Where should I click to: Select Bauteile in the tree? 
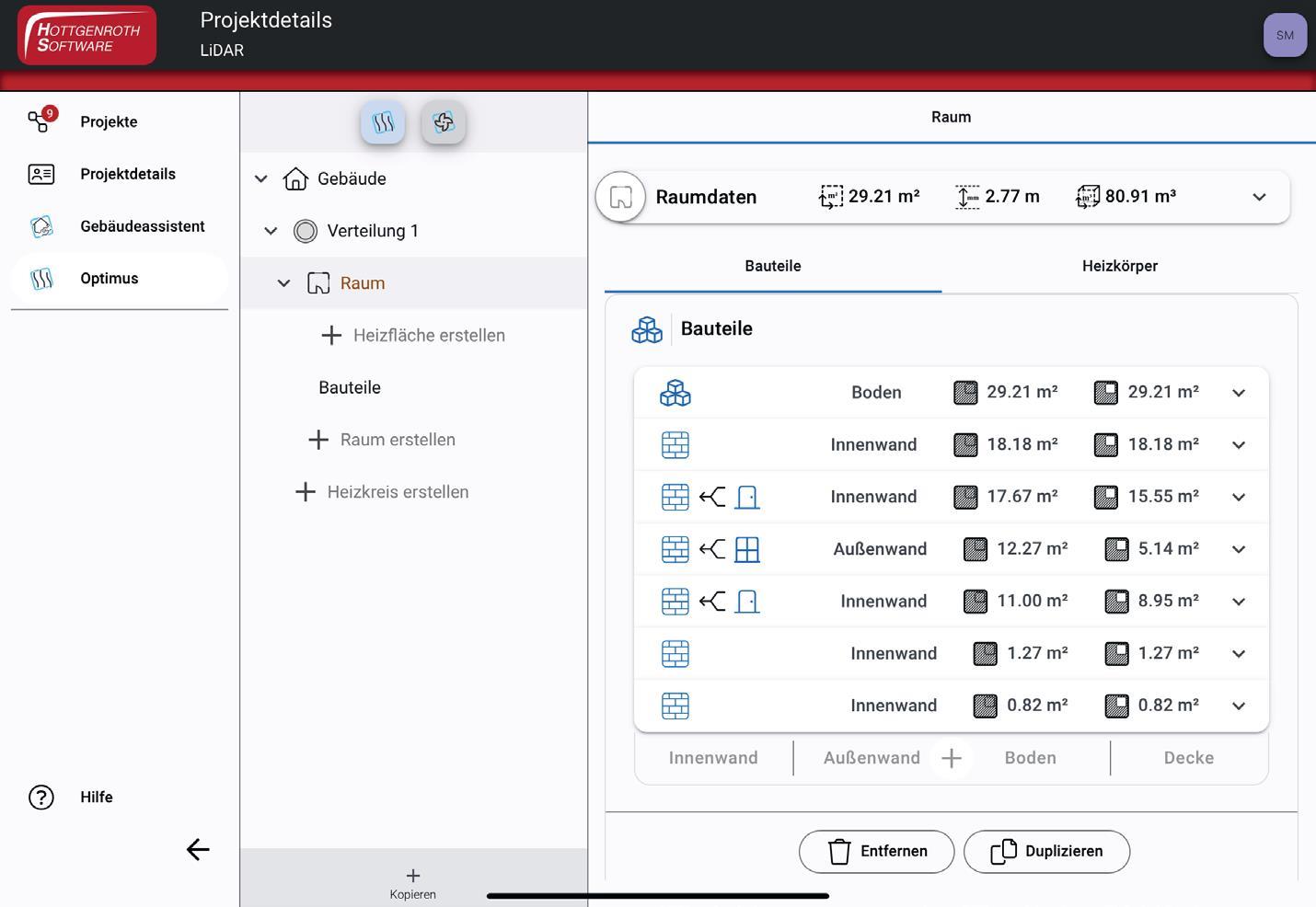click(350, 388)
